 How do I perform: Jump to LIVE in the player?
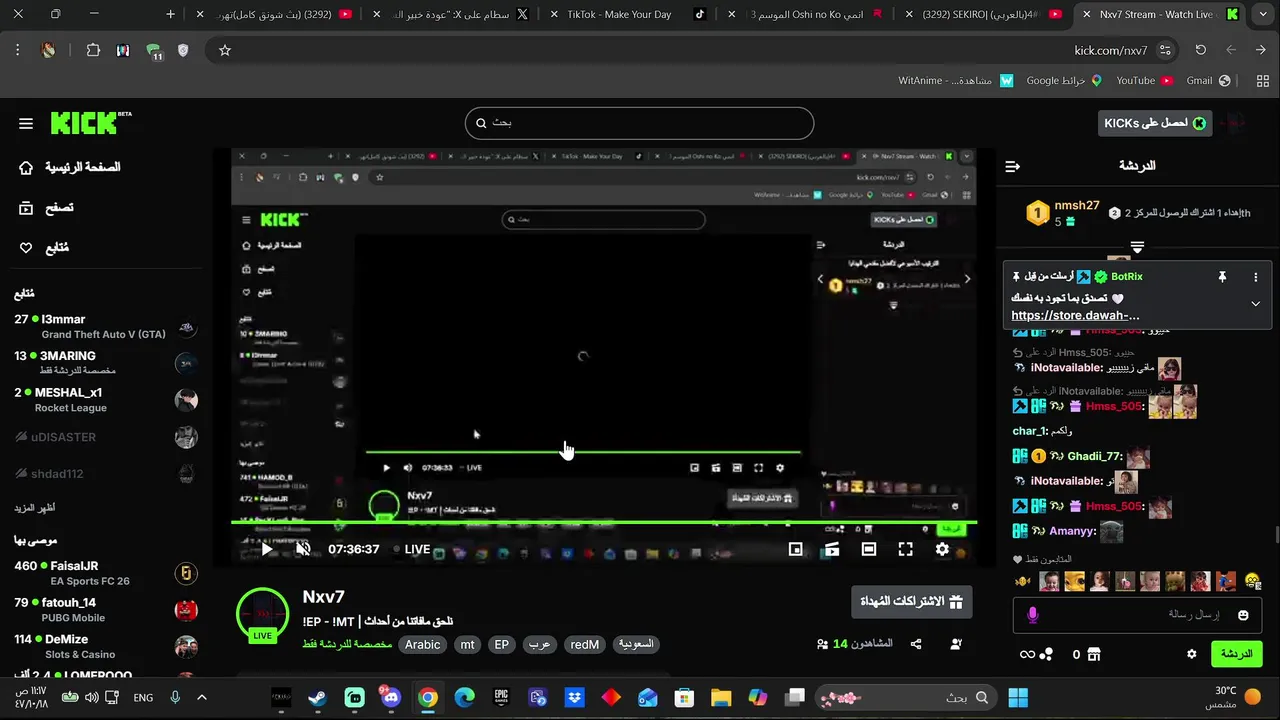(411, 549)
